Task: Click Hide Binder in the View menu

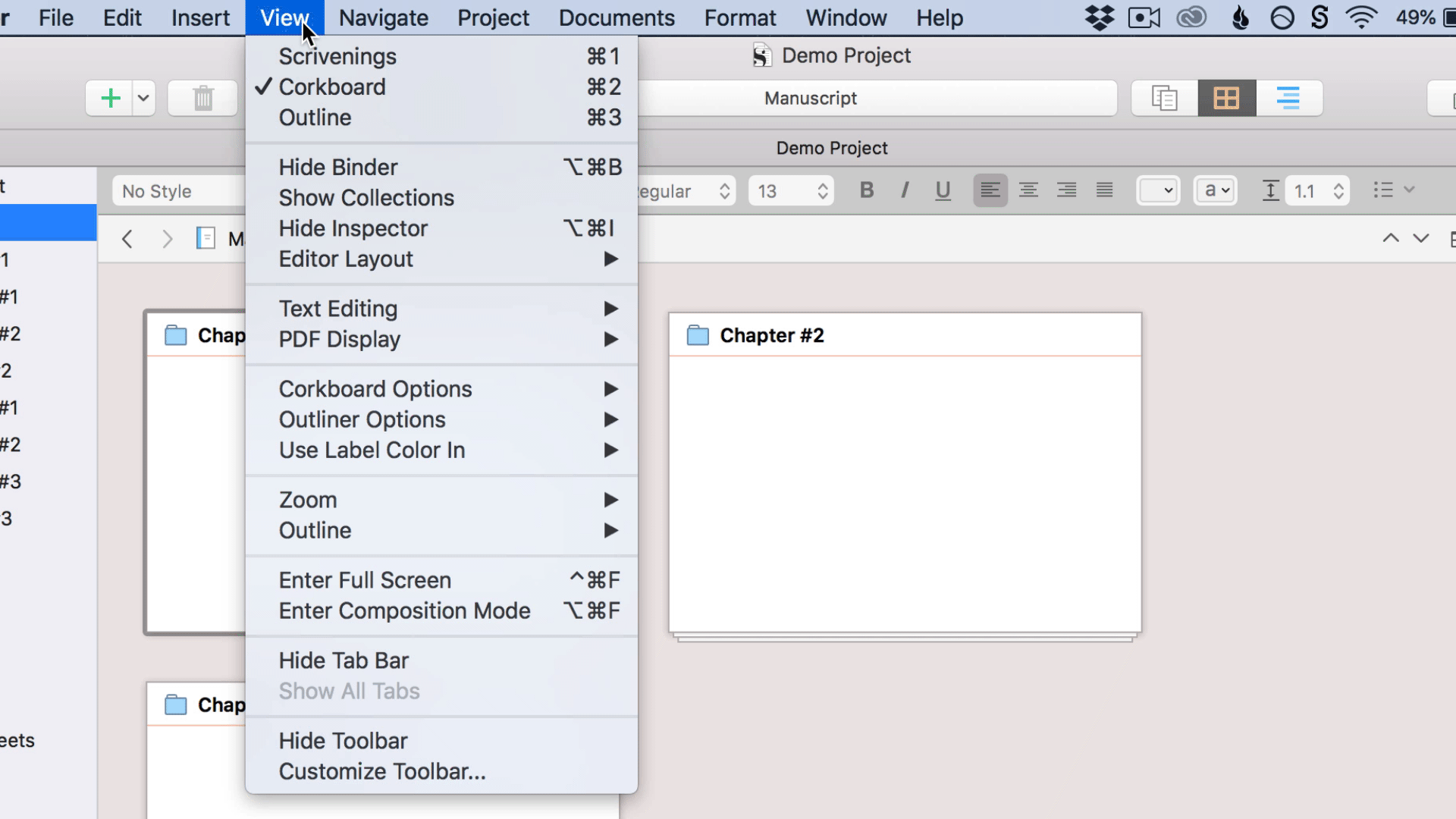Action: pyautogui.click(x=441, y=167)
